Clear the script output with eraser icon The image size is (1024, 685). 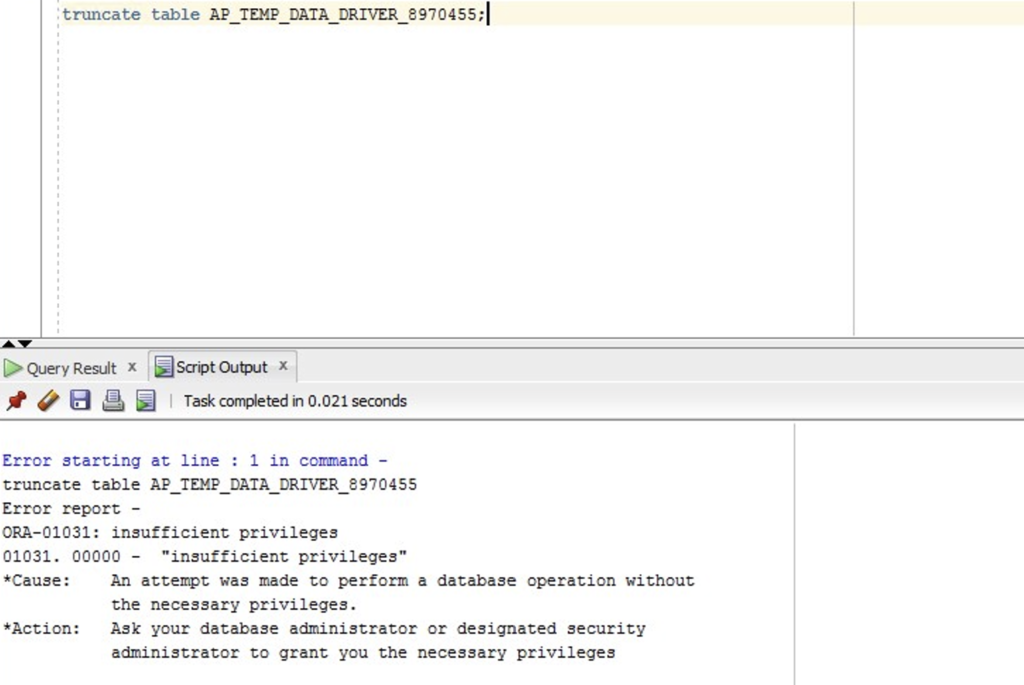point(48,400)
